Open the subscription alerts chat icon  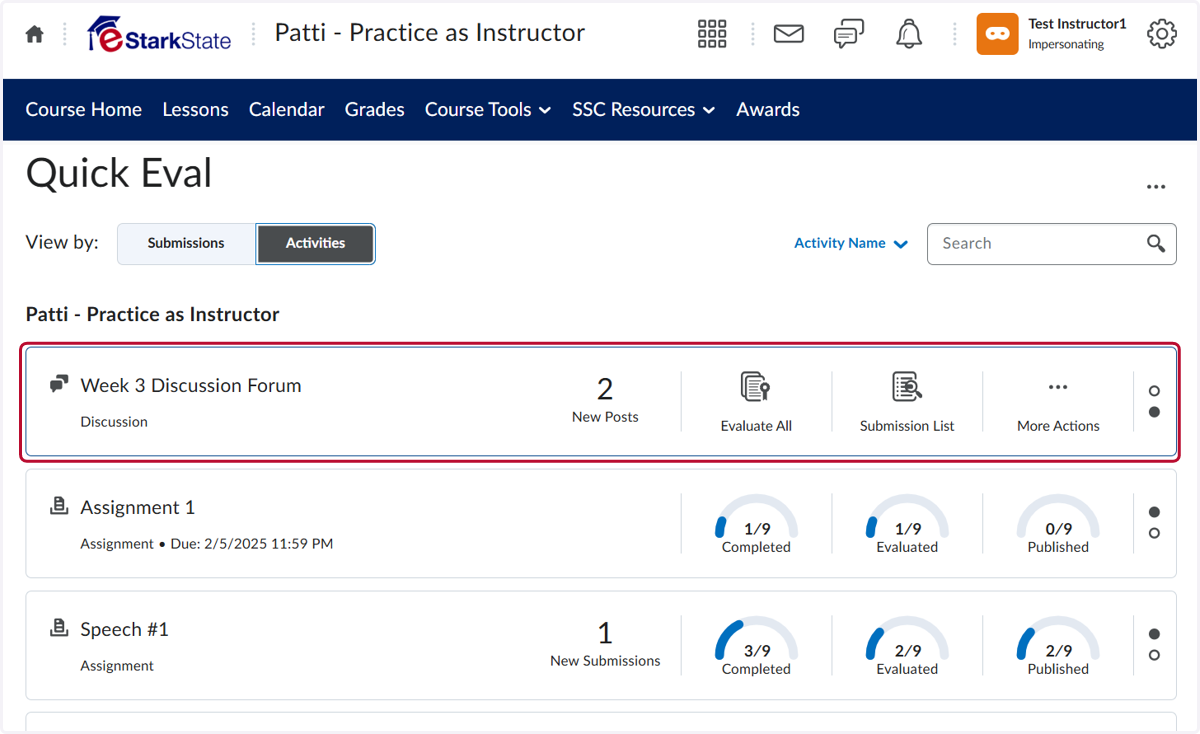click(849, 34)
